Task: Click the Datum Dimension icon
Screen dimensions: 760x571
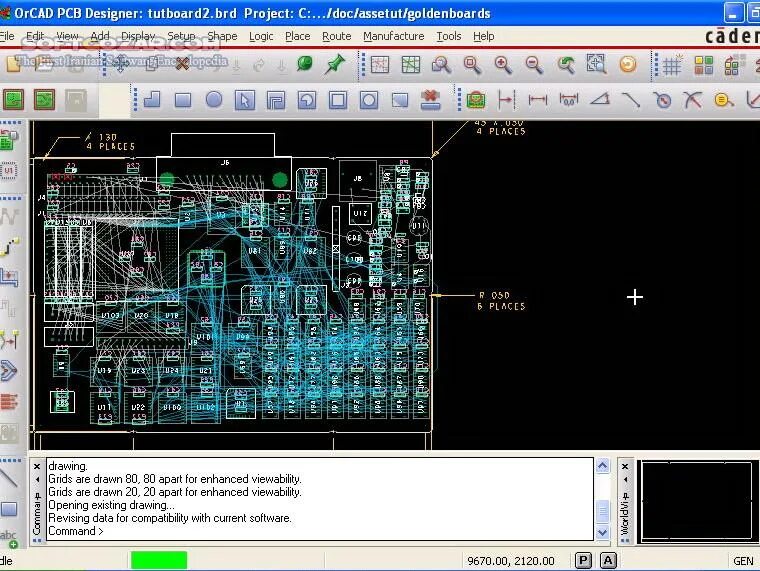Action: 506,100
